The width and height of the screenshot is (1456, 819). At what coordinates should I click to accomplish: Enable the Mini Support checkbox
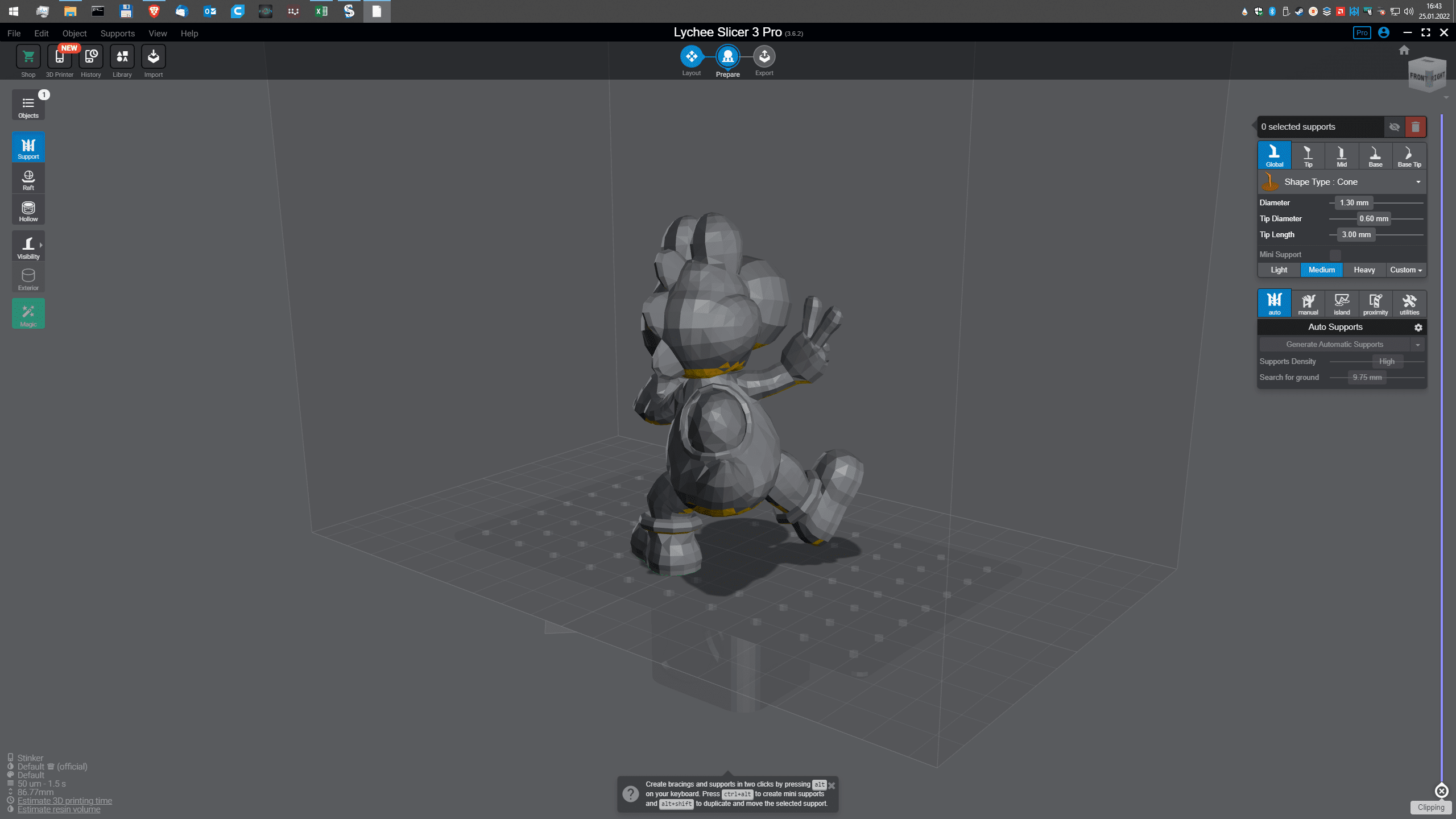[x=1335, y=255]
